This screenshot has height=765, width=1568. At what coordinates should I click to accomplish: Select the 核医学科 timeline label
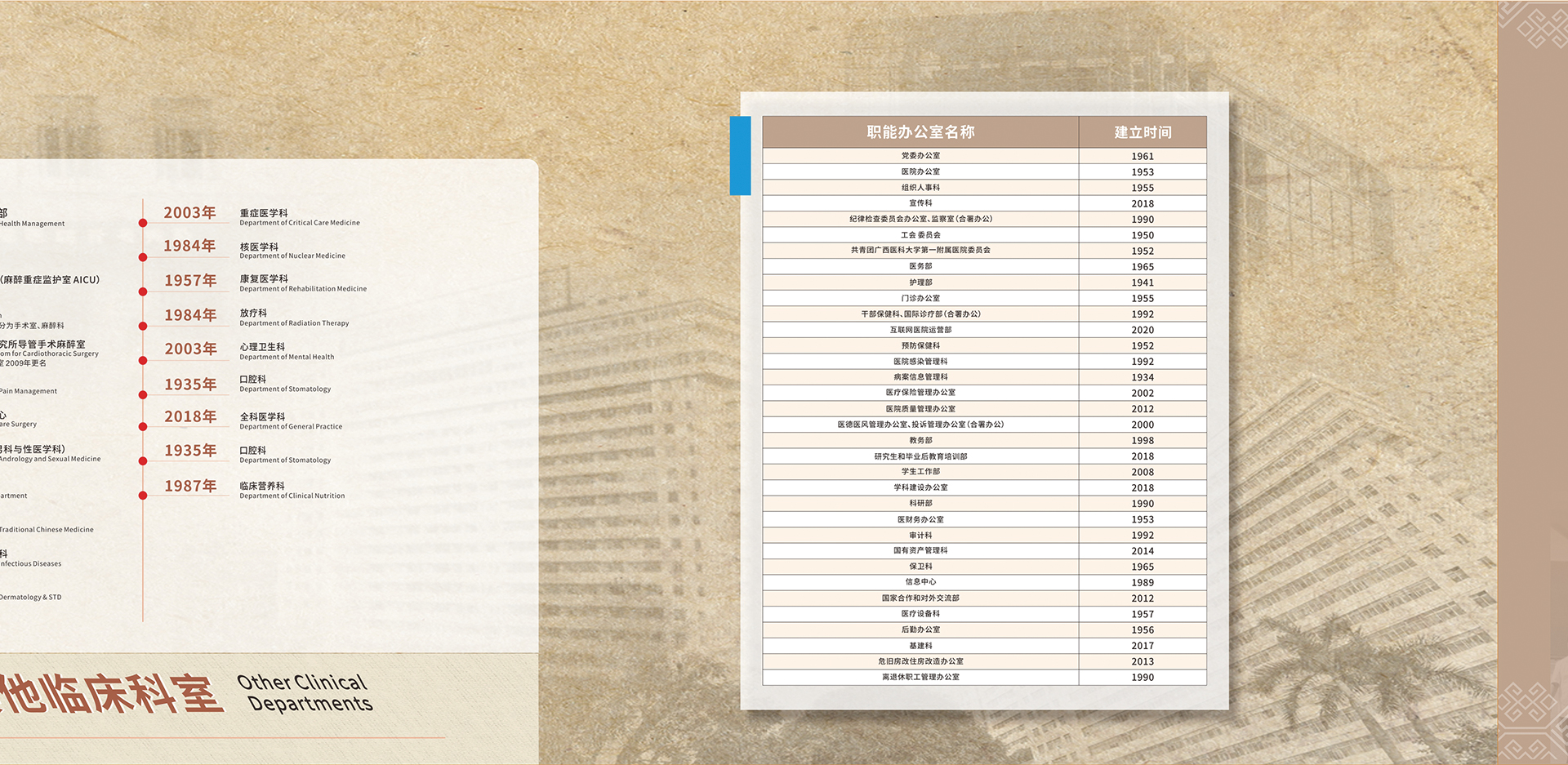(x=259, y=247)
